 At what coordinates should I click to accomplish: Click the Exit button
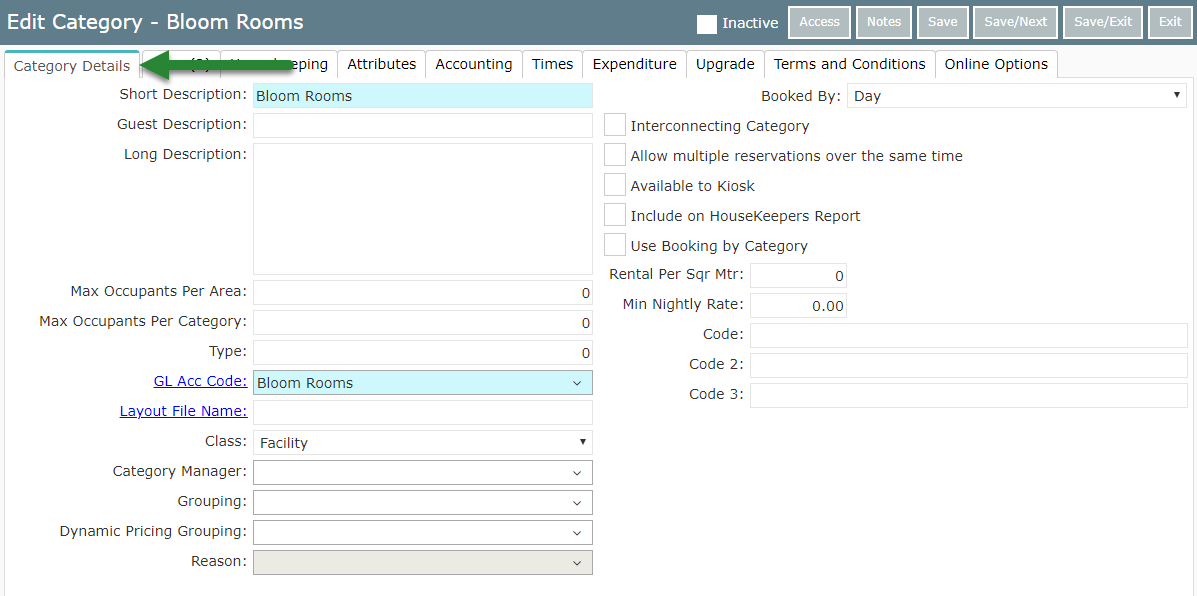click(1170, 22)
